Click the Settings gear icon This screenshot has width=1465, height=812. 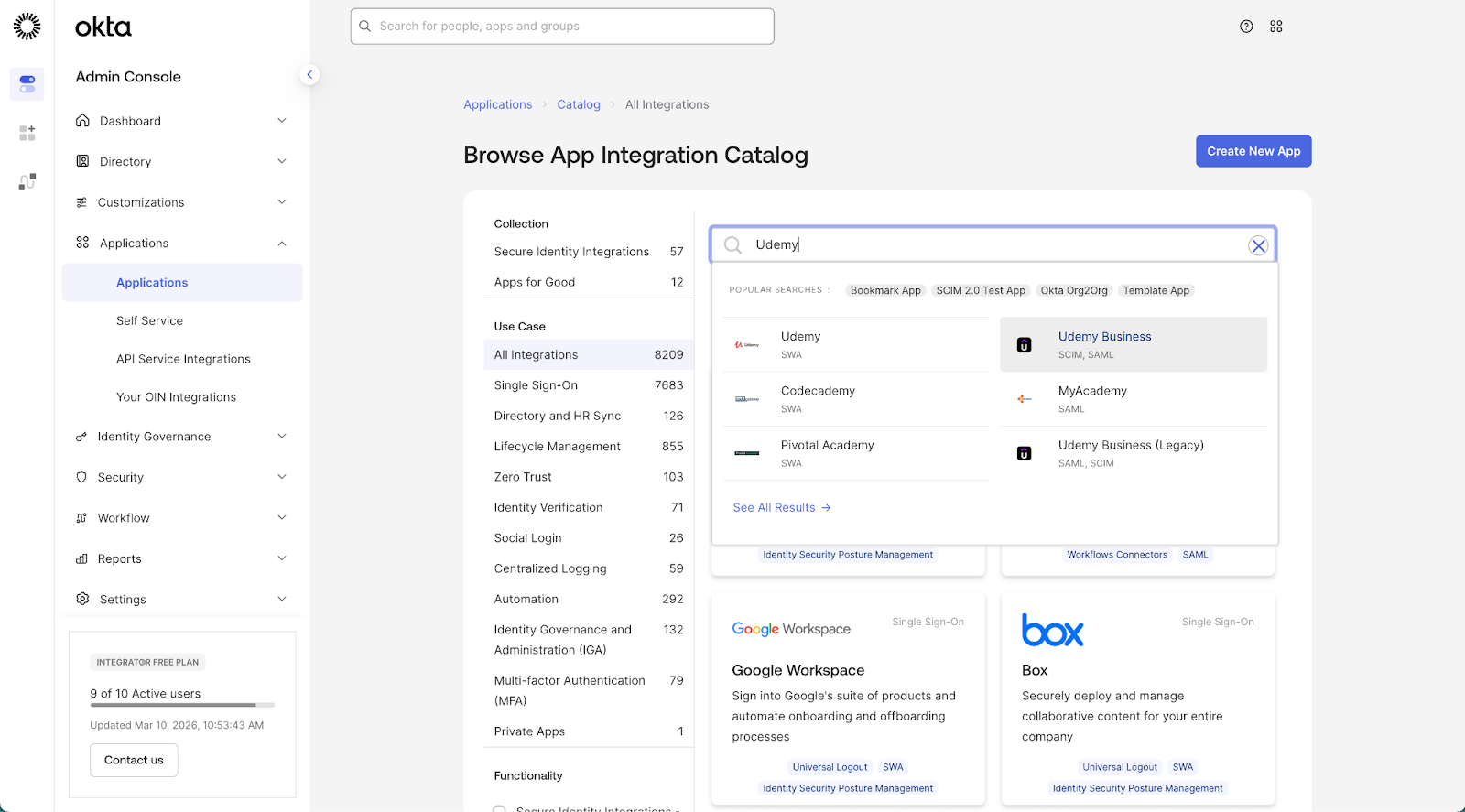[x=82, y=599]
